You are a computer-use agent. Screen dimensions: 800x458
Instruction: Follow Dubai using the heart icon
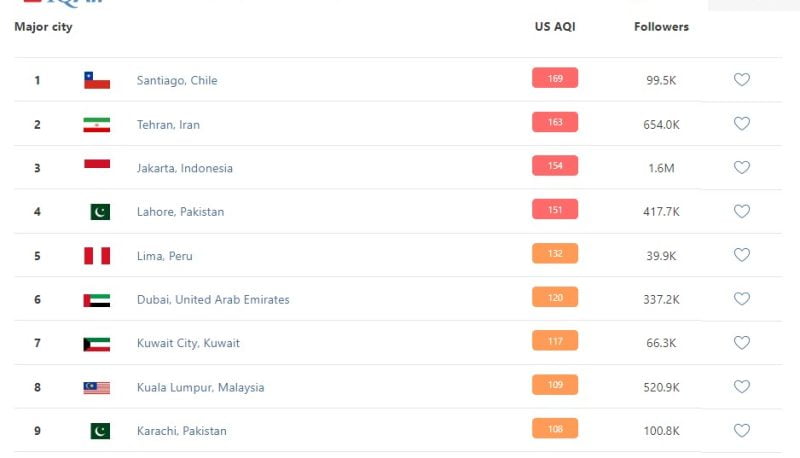(x=741, y=299)
